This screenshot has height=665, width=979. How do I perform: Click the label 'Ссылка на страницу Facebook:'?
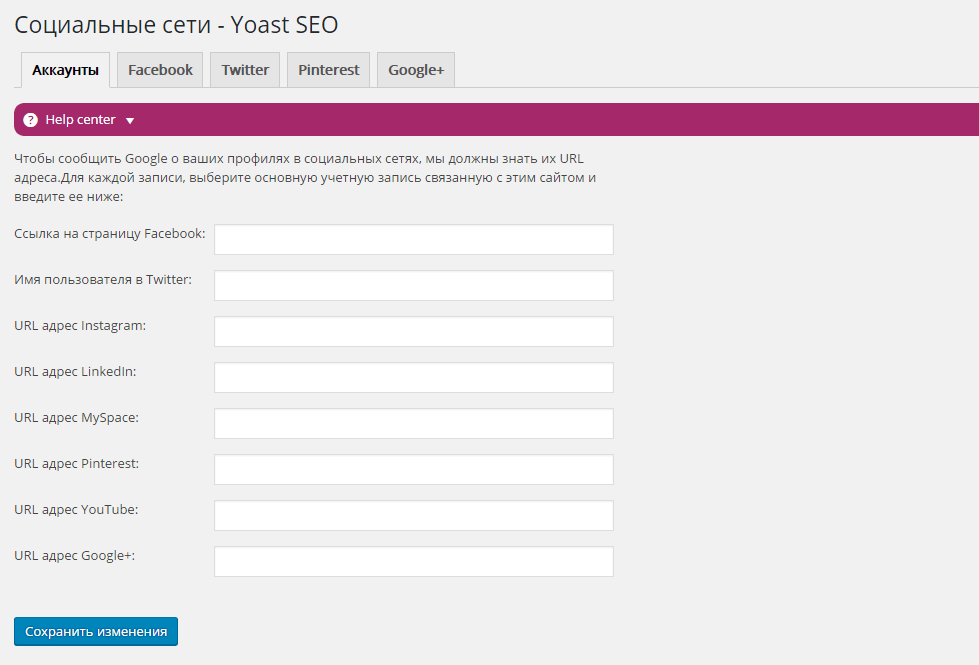110,234
